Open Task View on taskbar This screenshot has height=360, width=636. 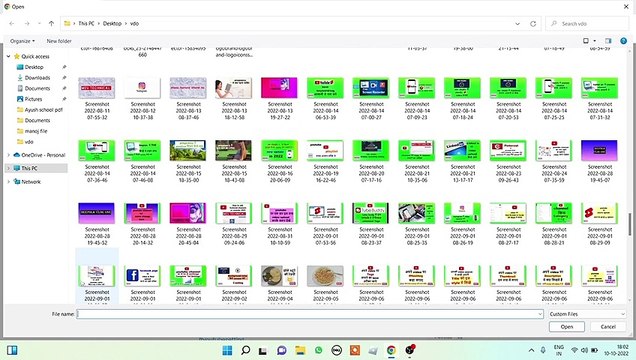[263, 350]
